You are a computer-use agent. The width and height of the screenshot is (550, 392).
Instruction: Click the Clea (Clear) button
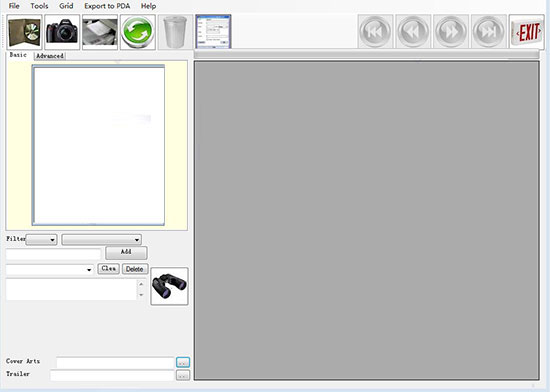tap(108, 269)
